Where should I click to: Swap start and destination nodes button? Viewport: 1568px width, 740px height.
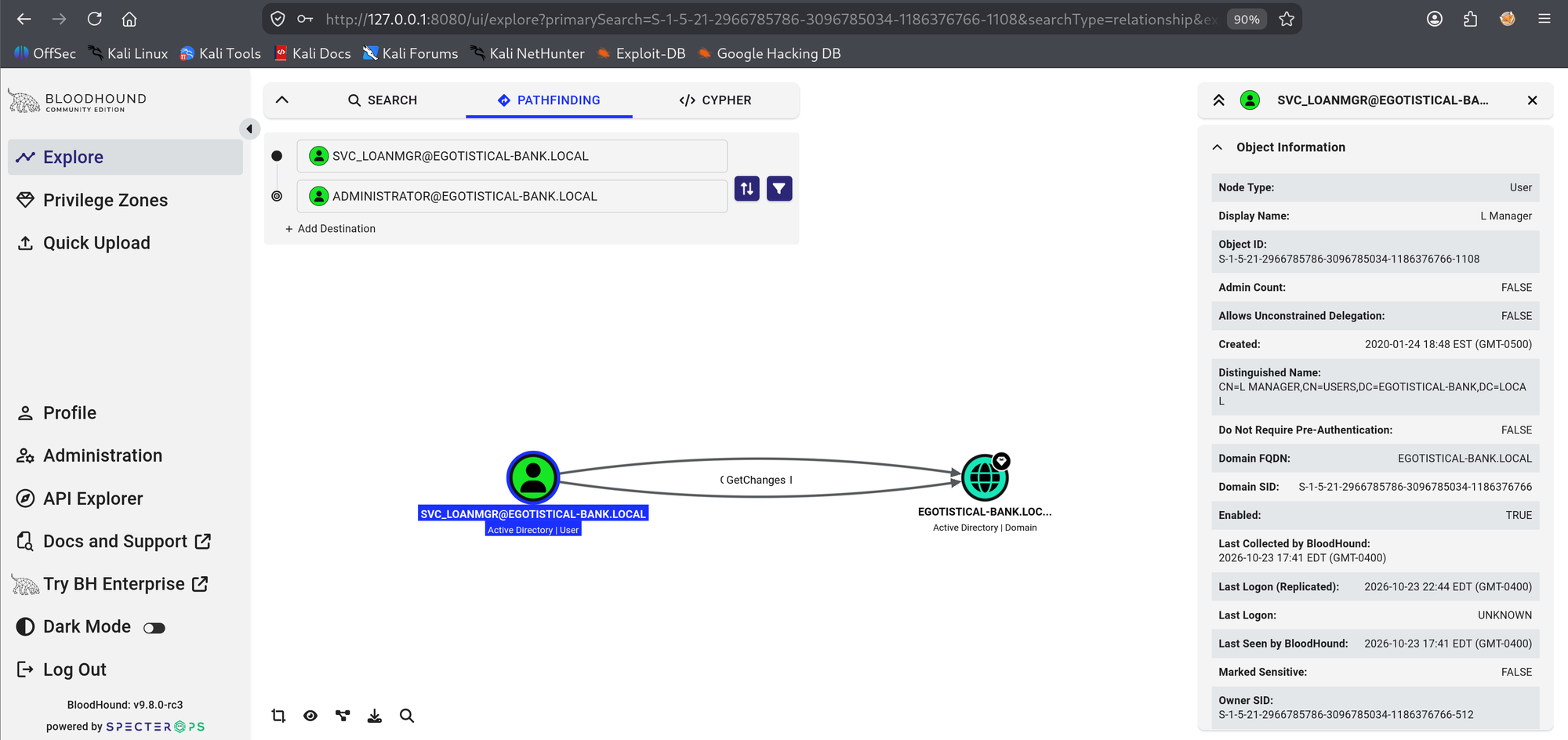click(x=746, y=189)
